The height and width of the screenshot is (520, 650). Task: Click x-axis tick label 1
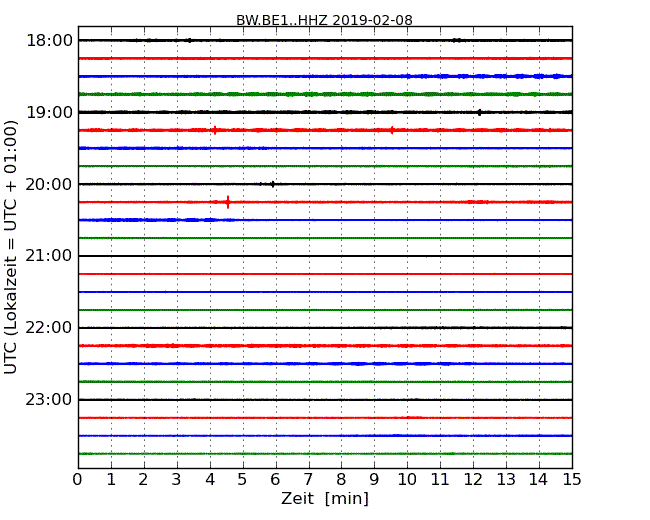click(111, 479)
